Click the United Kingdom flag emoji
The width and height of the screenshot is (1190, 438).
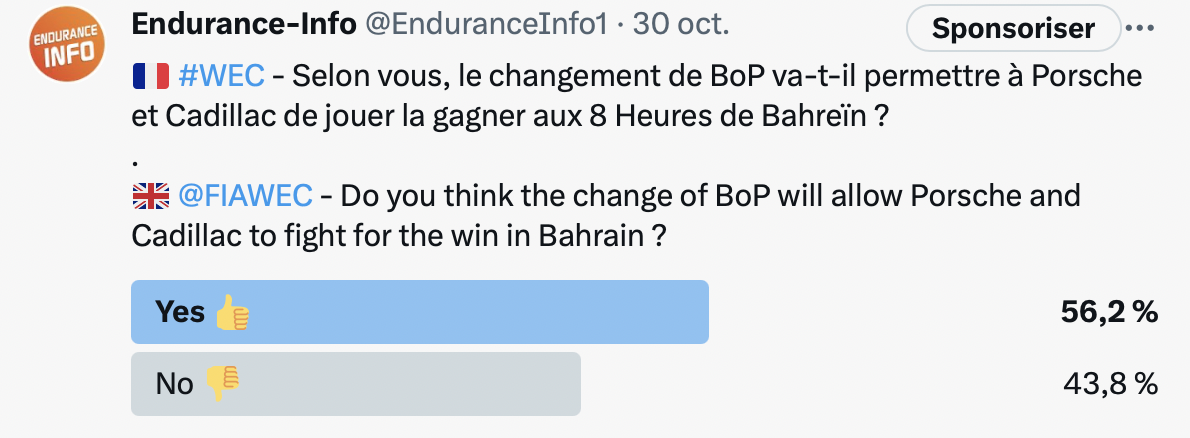tap(150, 197)
